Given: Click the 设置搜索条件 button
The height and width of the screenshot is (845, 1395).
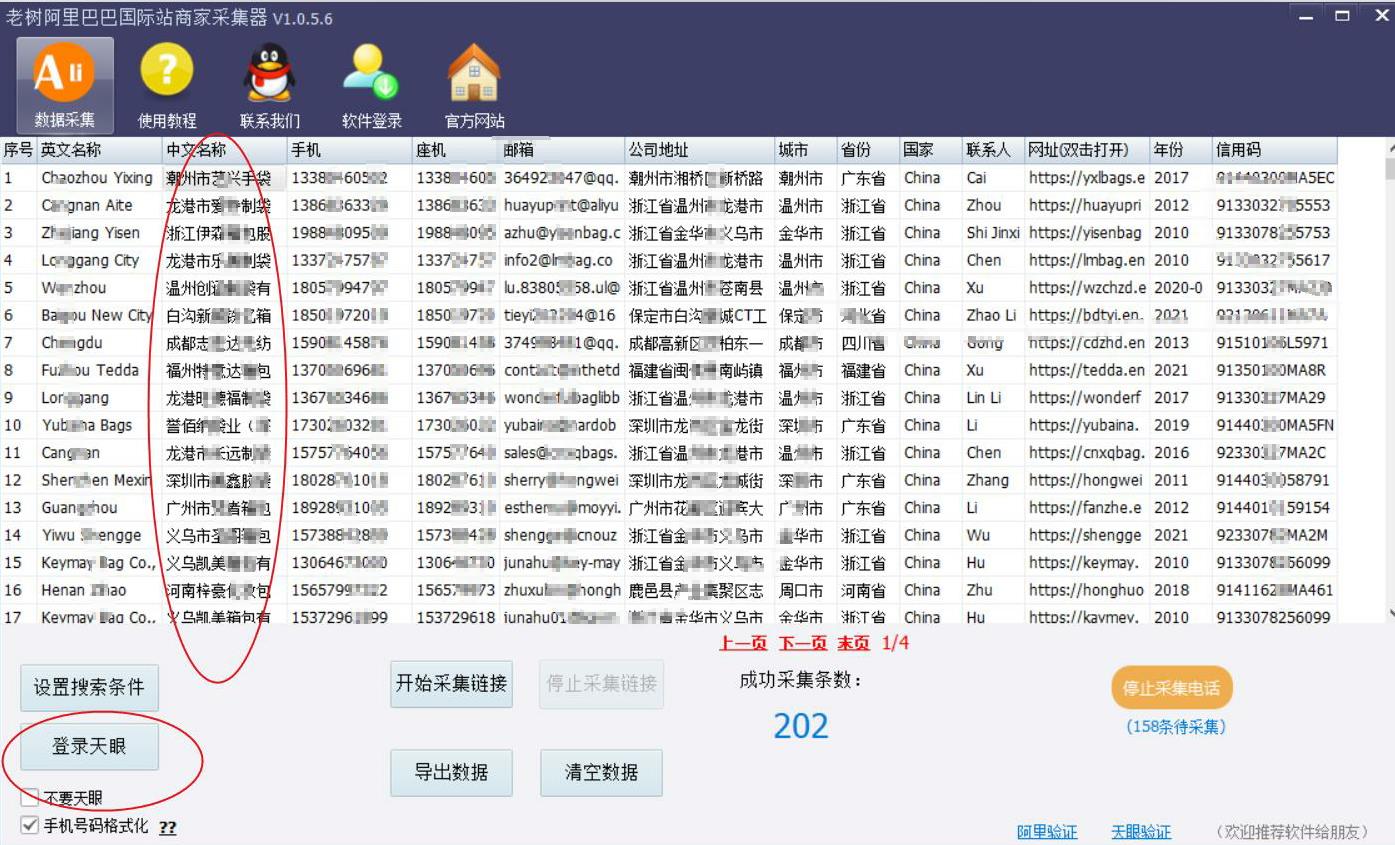Looking at the screenshot, I should click(x=89, y=688).
